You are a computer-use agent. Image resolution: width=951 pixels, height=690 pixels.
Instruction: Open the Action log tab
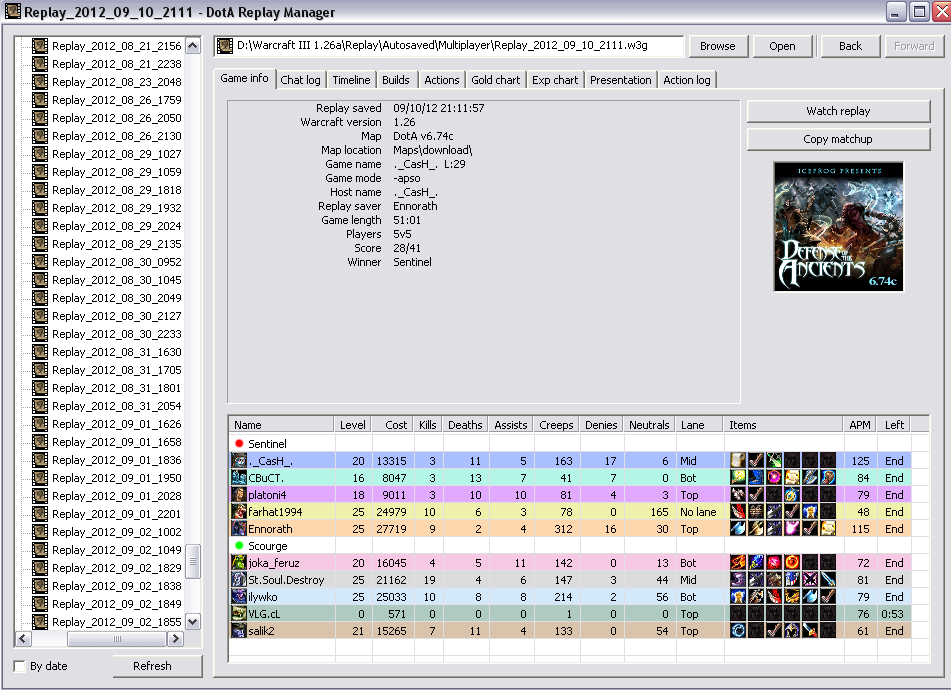click(687, 80)
